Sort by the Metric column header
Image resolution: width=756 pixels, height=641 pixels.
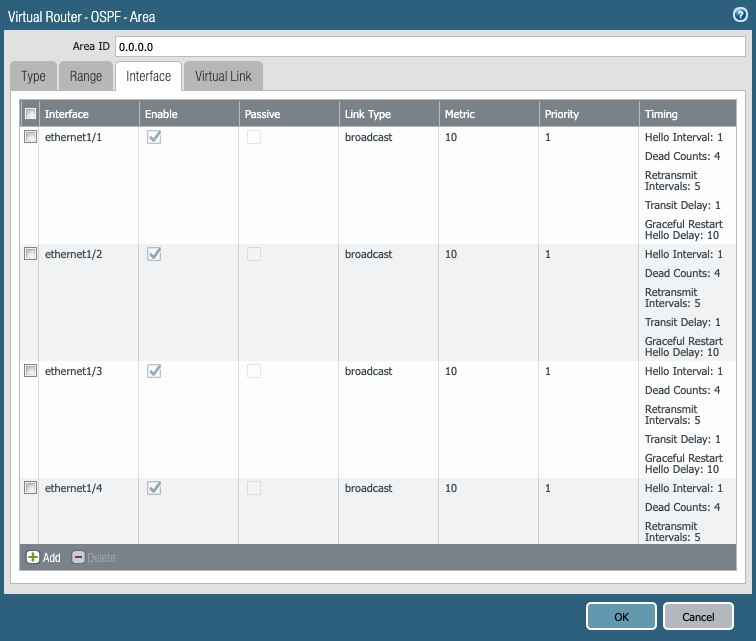pyautogui.click(x=489, y=114)
